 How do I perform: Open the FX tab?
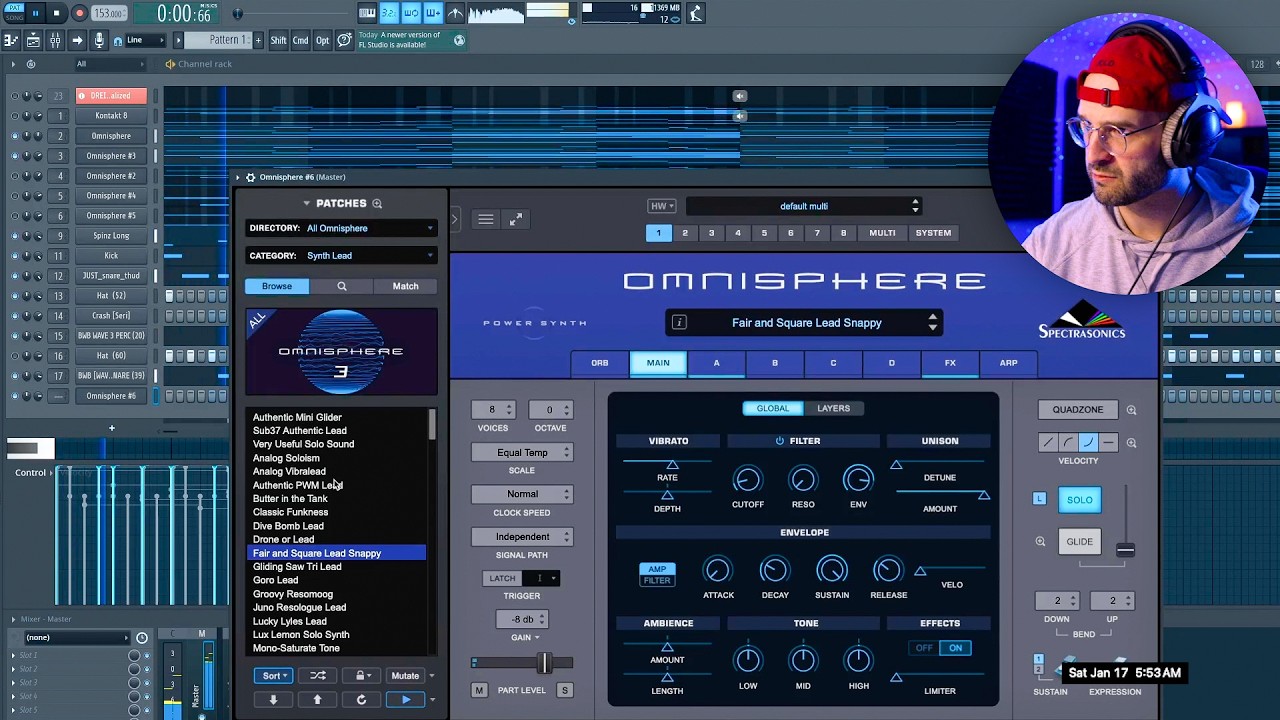[x=950, y=363]
